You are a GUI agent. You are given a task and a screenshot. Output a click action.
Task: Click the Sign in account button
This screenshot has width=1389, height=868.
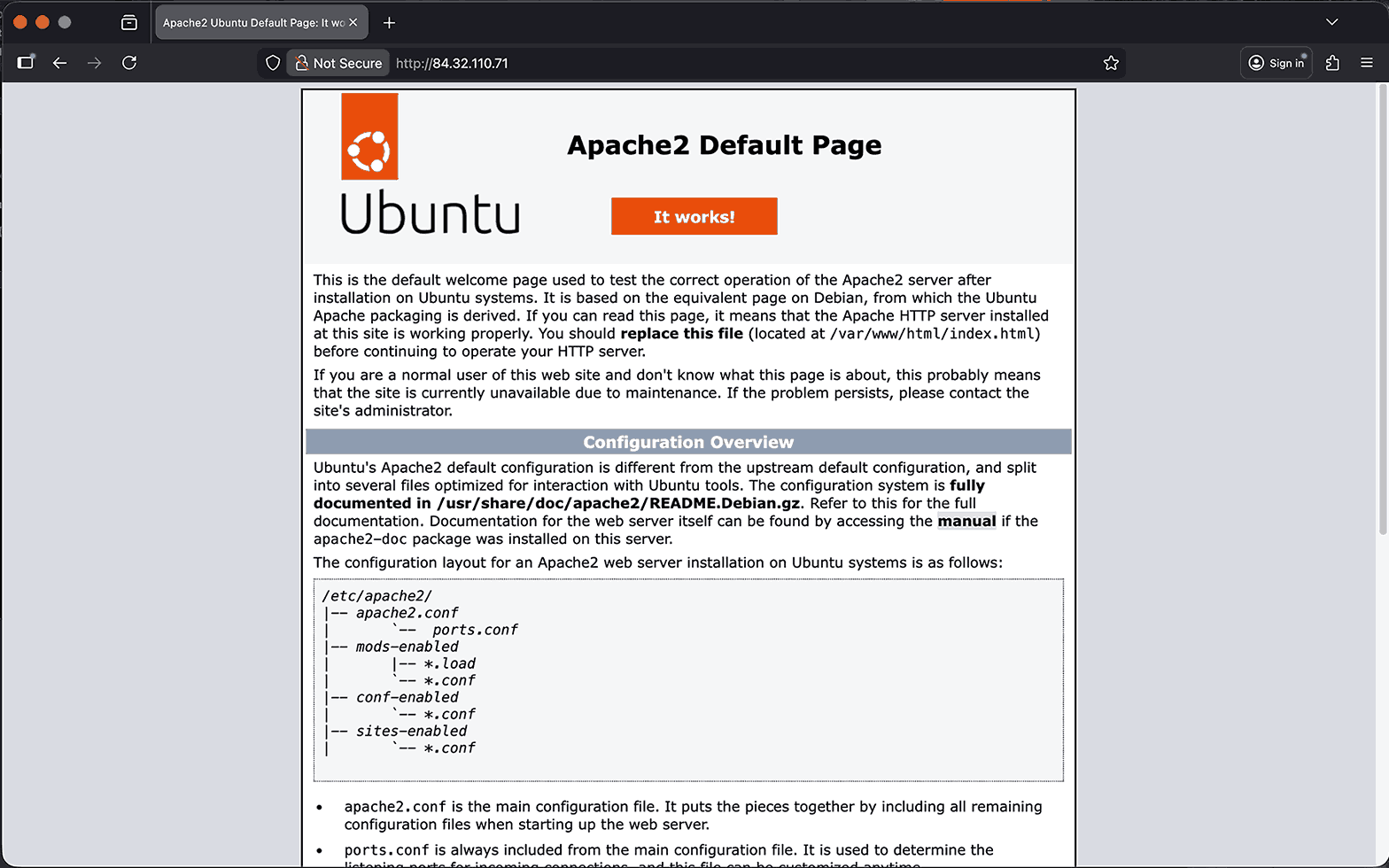click(x=1276, y=63)
